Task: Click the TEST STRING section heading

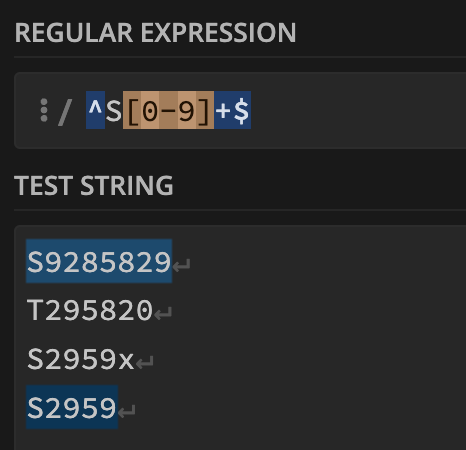Action: [x=94, y=185]
